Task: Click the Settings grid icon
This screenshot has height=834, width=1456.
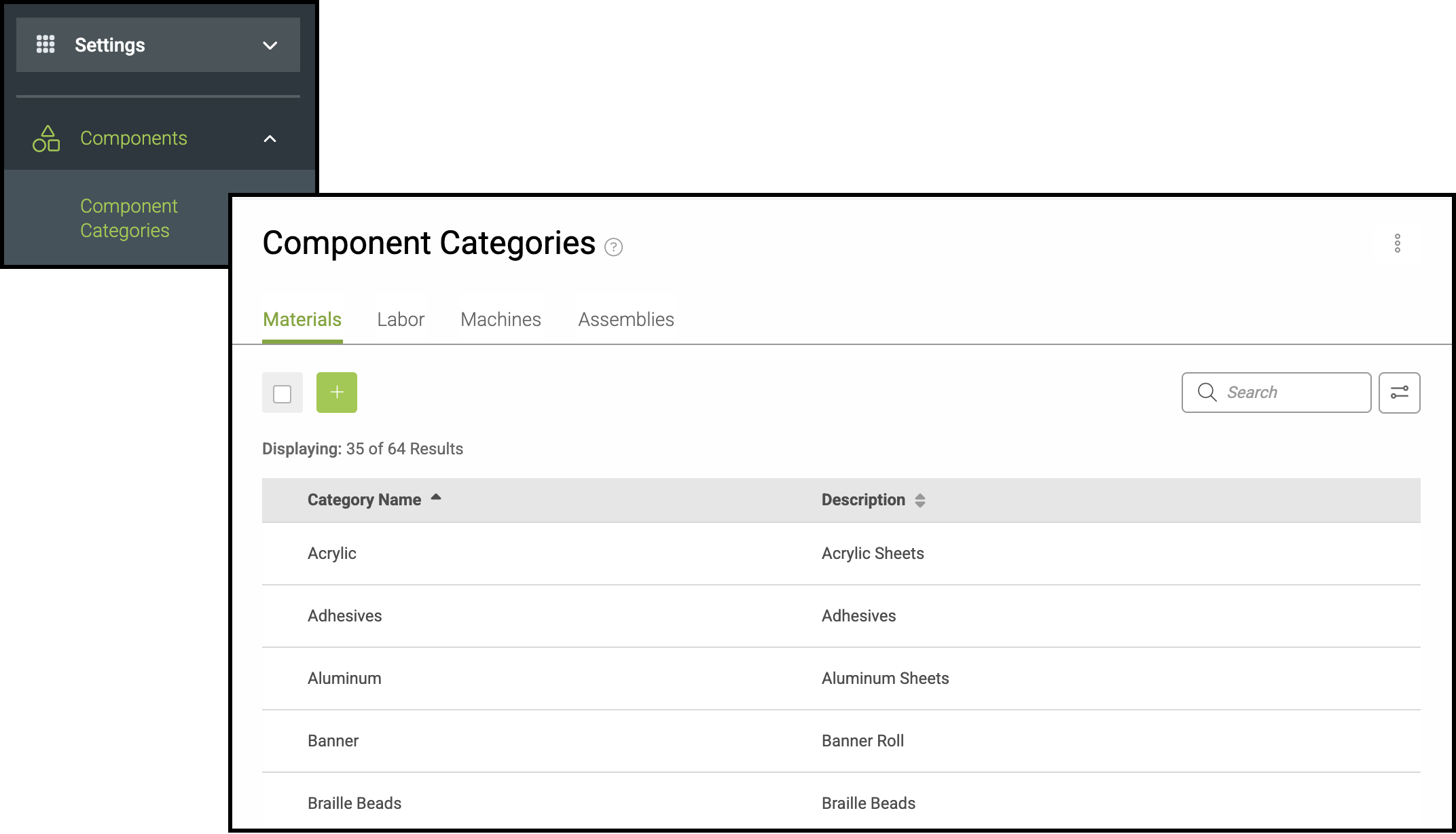Action: (x=45, y=45)
